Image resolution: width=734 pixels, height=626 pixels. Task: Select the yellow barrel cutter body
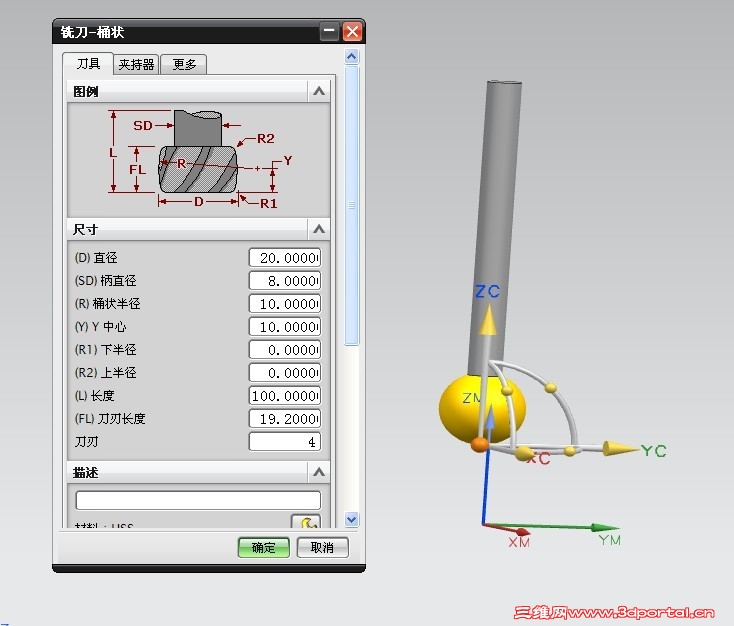[x=455, y=412]
